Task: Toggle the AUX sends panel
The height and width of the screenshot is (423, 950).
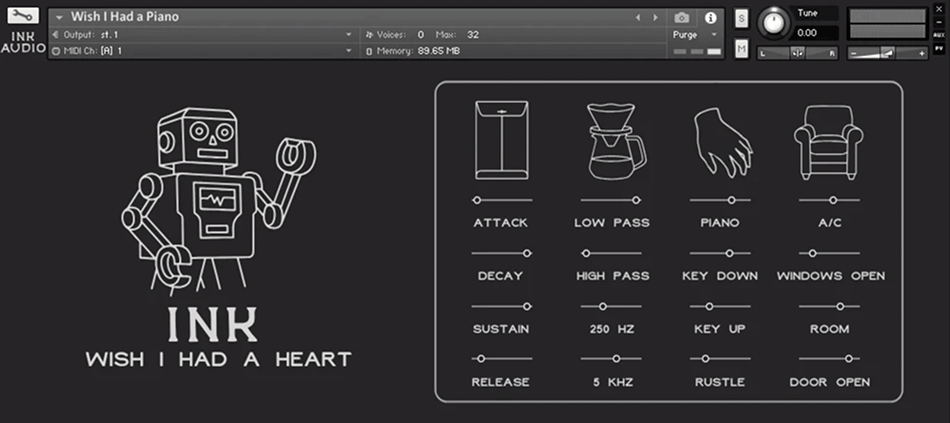Action: 939,35
